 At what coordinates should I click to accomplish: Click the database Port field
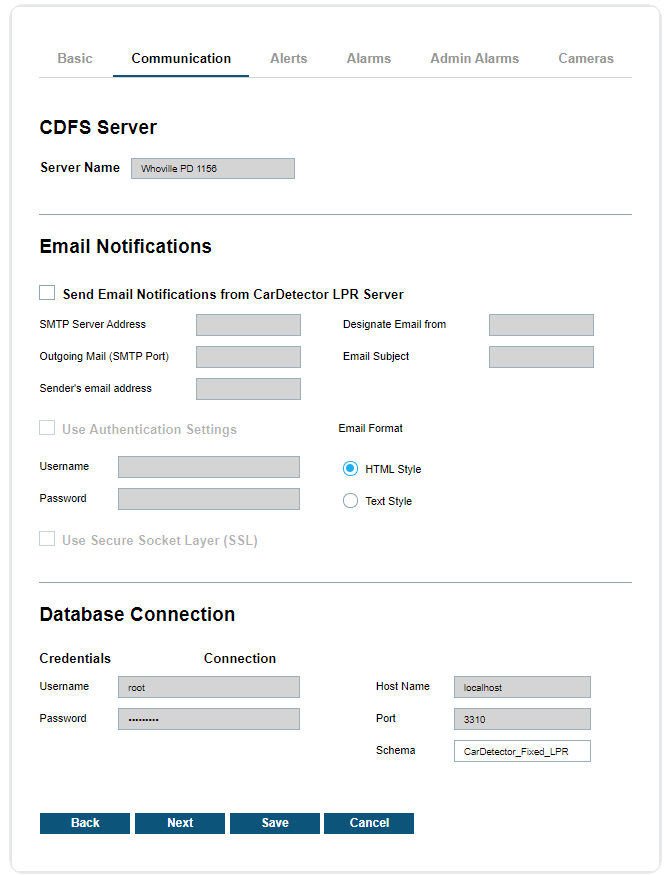click(521, 719)
